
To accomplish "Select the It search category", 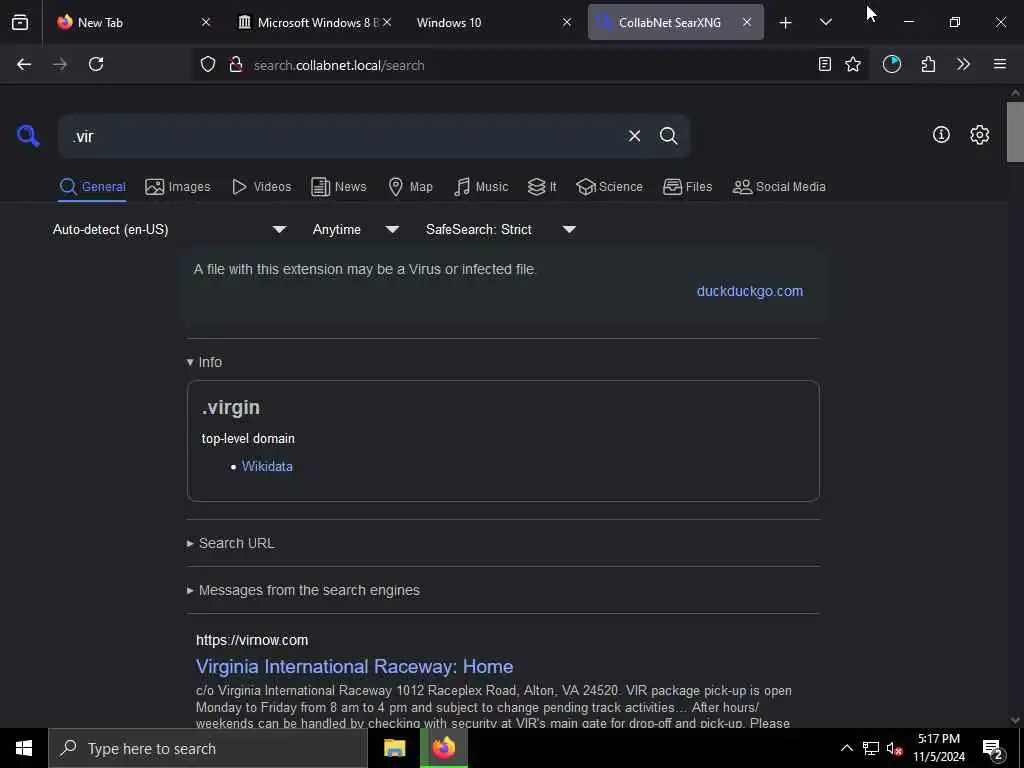I will pos(542,187).
